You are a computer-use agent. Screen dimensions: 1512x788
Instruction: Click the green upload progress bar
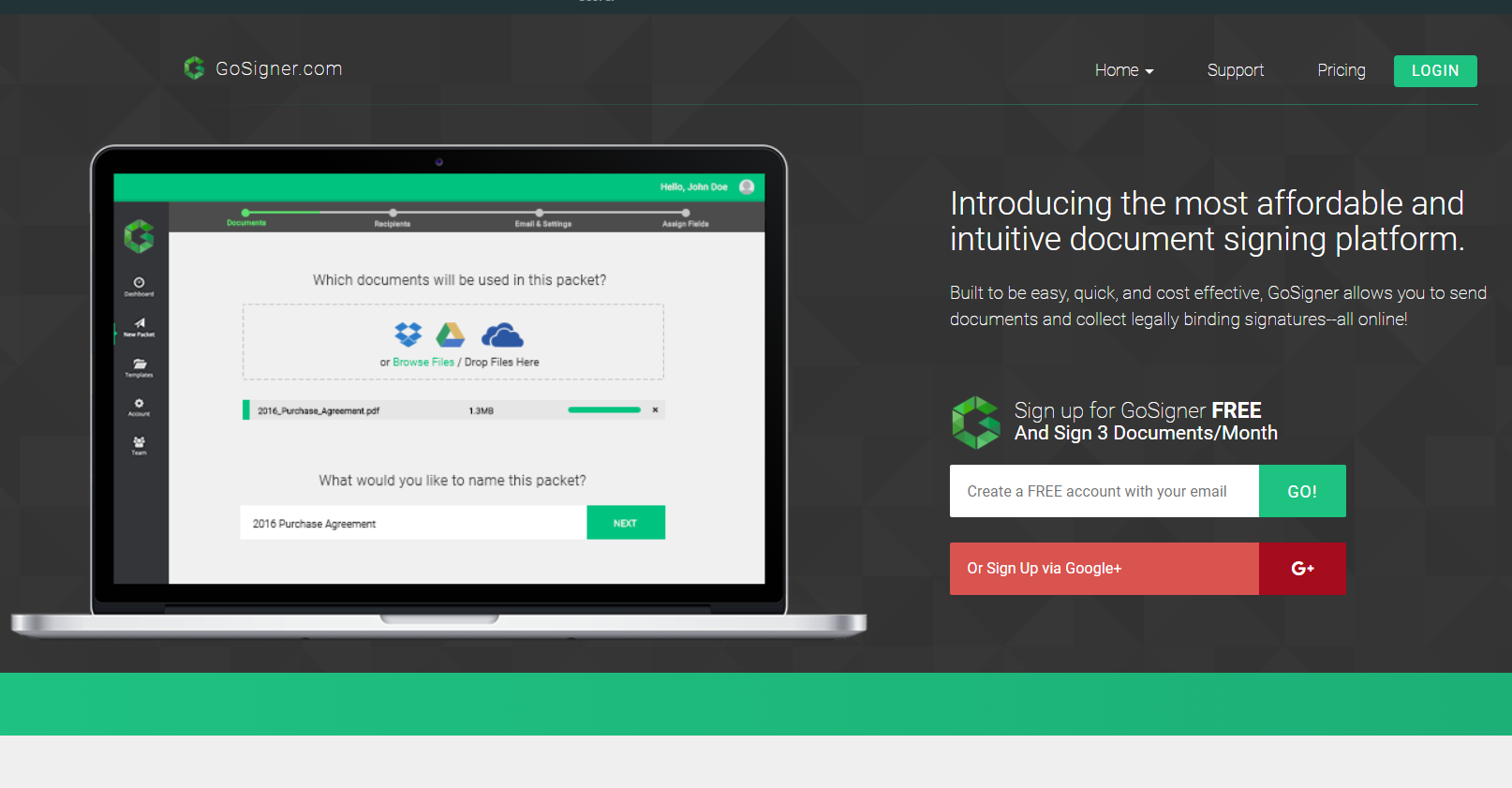click(x=604, y=409)
